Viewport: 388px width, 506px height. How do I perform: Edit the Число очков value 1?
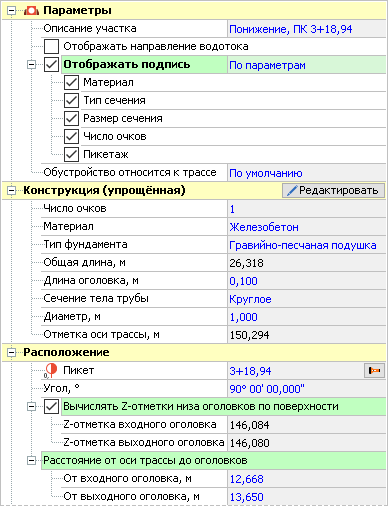tap(306, 209)
